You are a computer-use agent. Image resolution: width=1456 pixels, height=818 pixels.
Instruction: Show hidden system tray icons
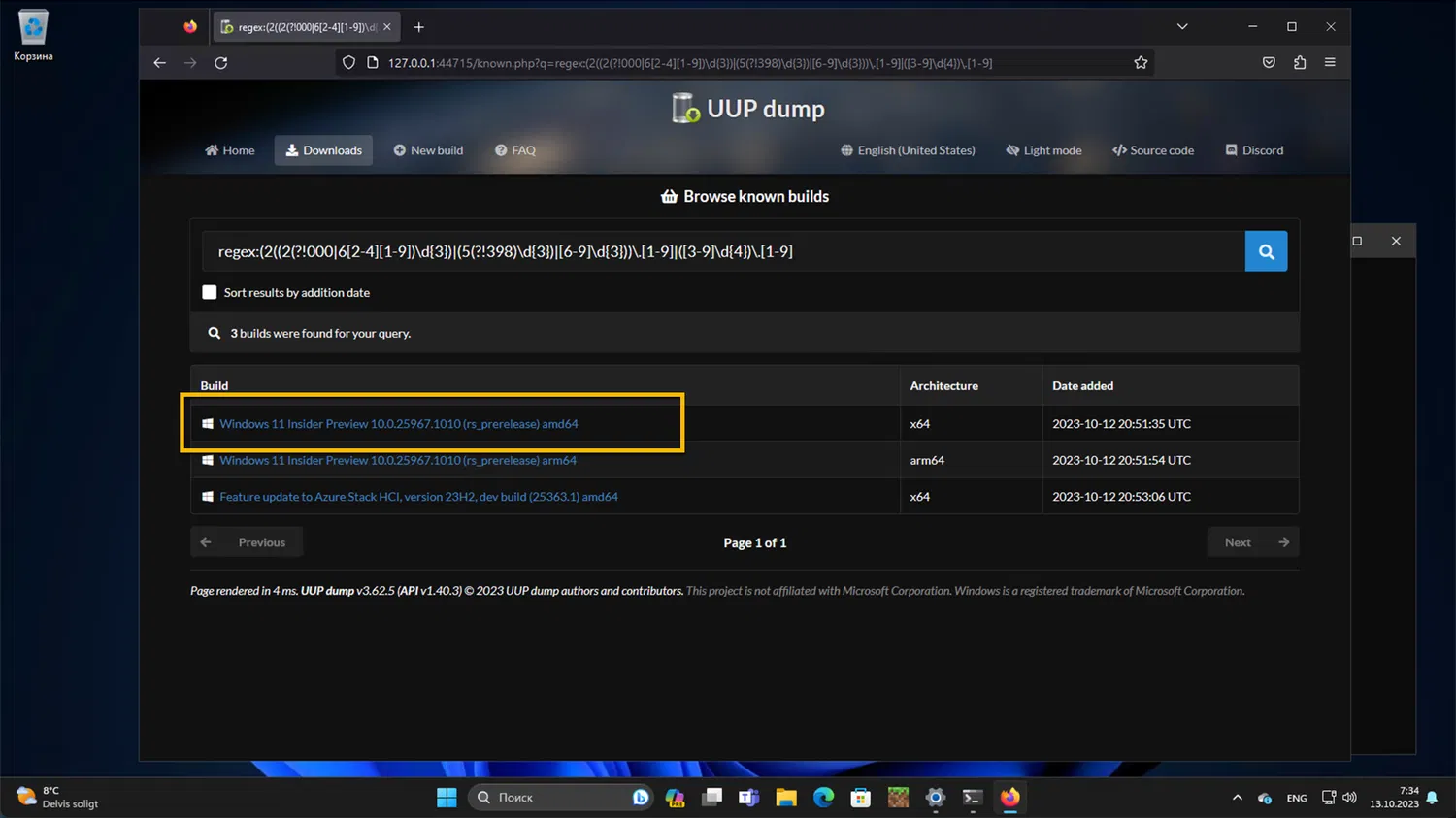point(1237,798)
